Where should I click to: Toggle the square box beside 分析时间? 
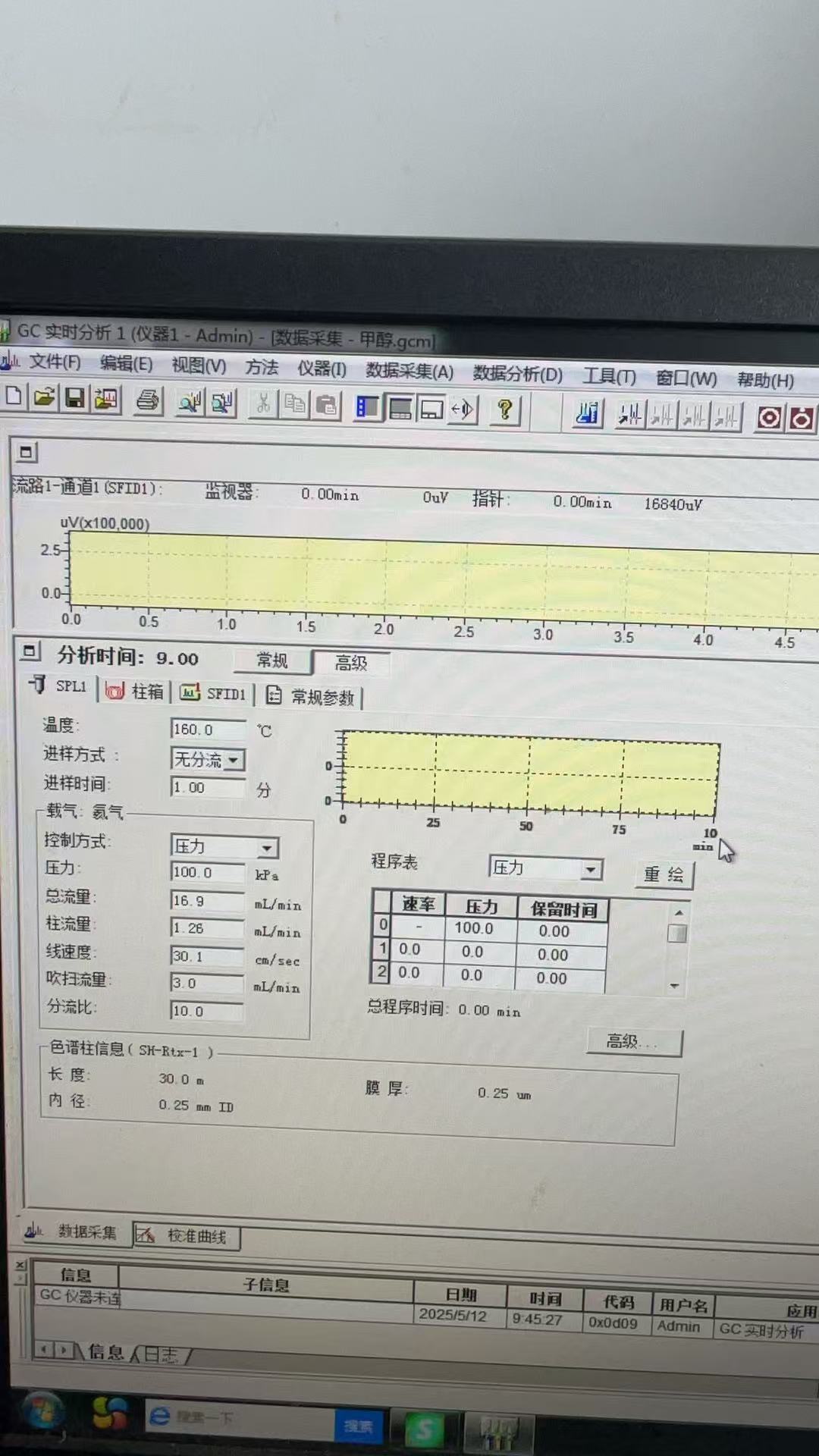click(x=30, y=651)
